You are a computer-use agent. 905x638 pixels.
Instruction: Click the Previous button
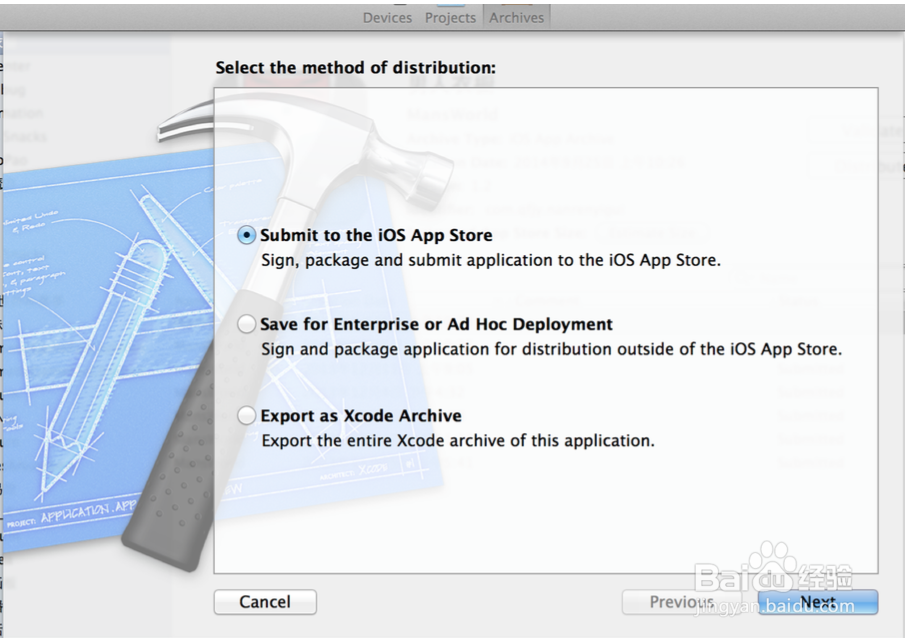(680, 602)
